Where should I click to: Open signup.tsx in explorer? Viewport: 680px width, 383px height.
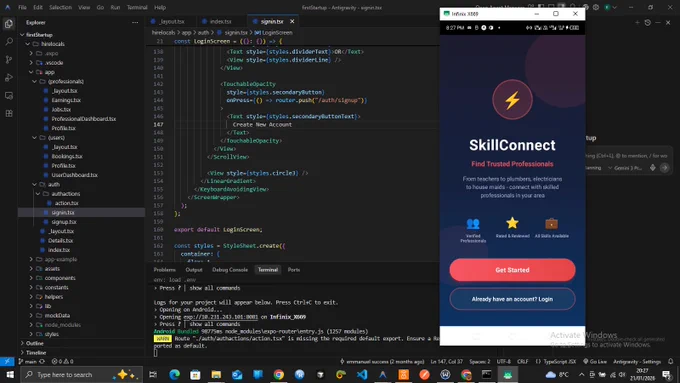[x=64, y=222]
